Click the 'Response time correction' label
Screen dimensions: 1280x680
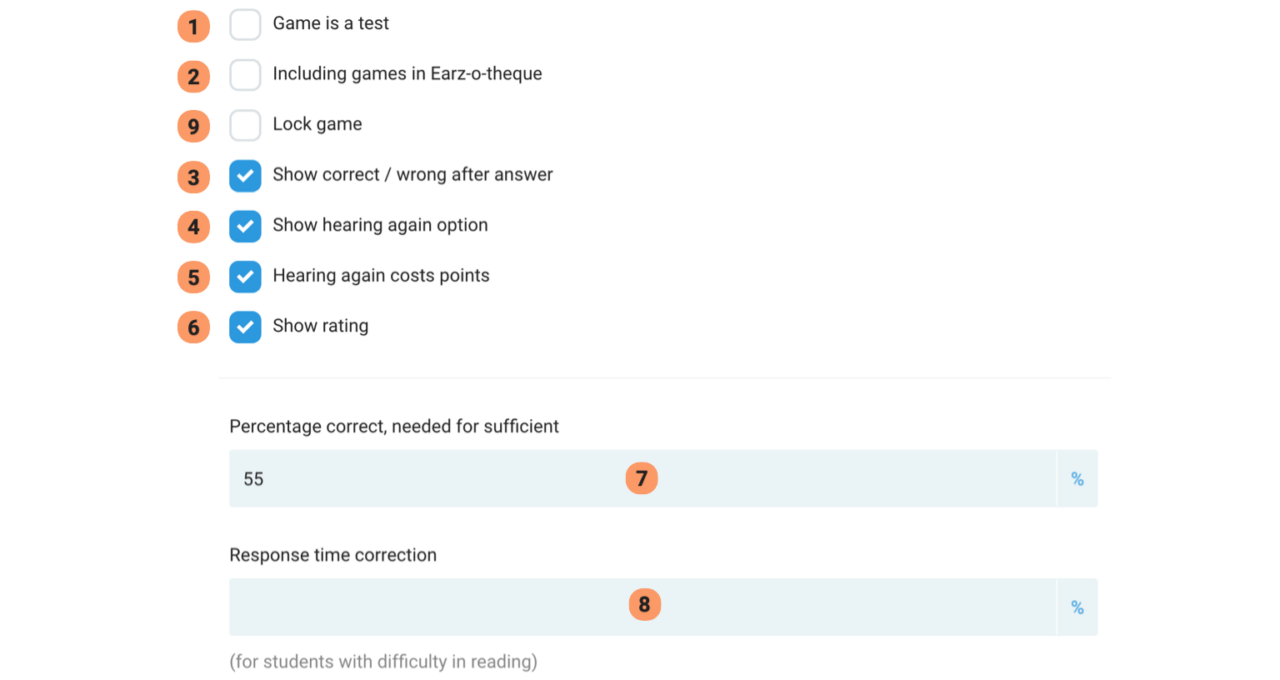(333, 555)
